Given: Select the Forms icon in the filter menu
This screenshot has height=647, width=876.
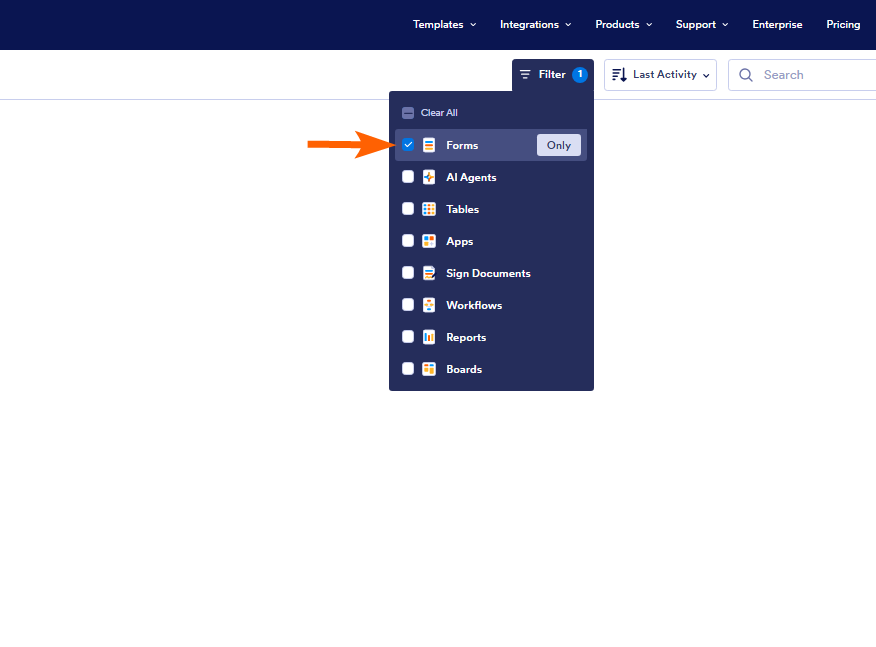Looking at the screenshot, I should 429,144.
